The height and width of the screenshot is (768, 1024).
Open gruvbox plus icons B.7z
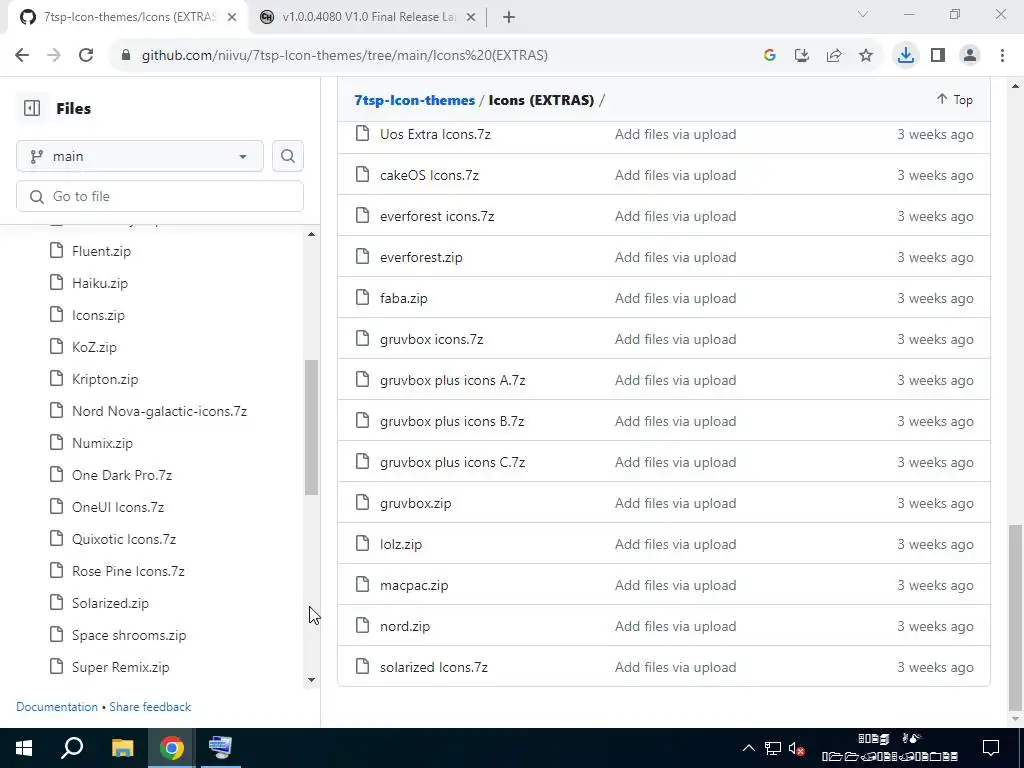click(x=452, y=421)
